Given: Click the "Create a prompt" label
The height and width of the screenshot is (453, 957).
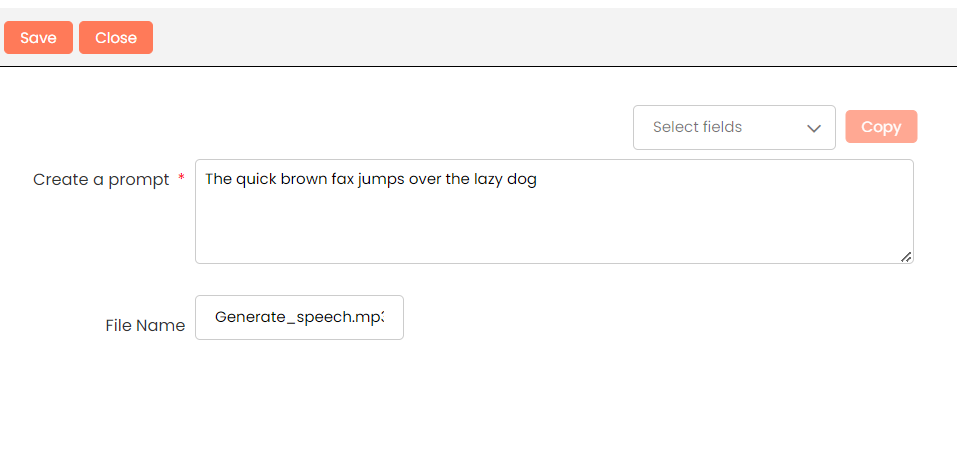Looking at the screenshot, I should 101,180.
